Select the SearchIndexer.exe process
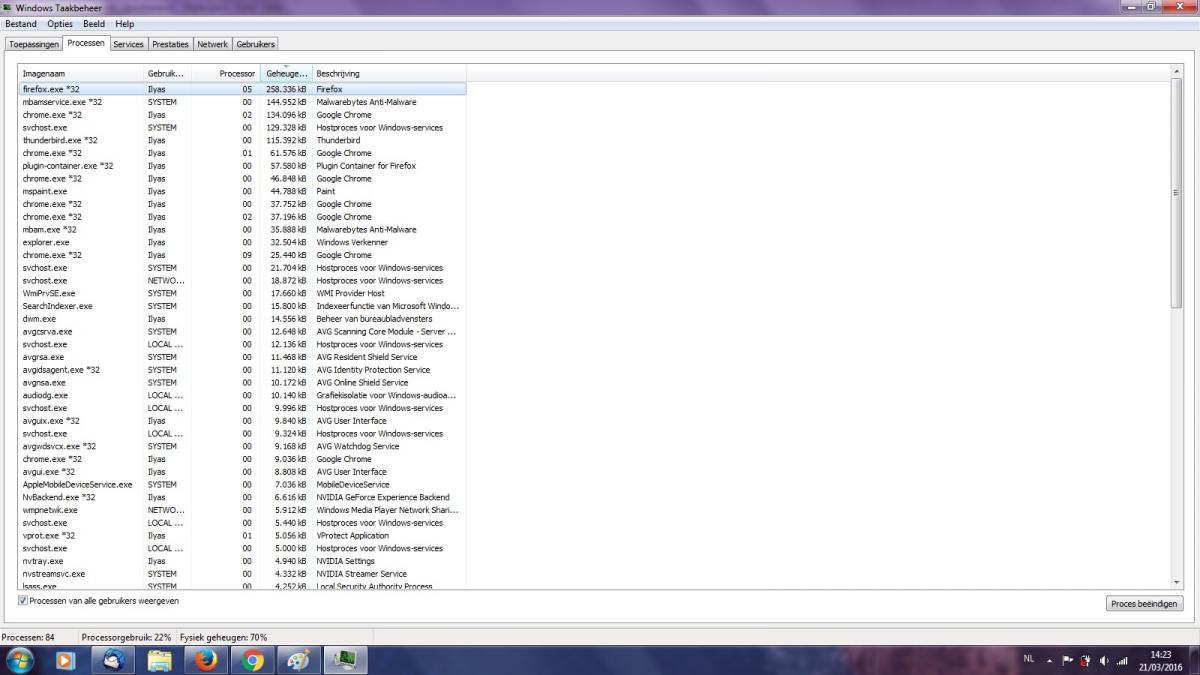Image resolution: width=1200 pixels, height=675 pixels. tap(242, 306)
